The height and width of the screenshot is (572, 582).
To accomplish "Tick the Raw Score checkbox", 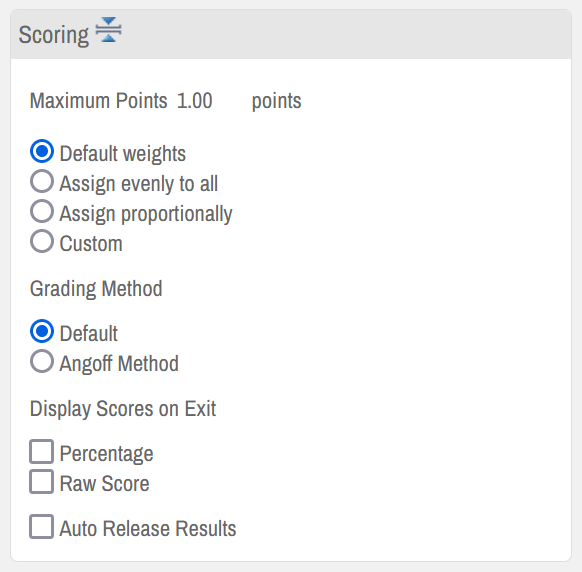I will (x=42, y=481).
